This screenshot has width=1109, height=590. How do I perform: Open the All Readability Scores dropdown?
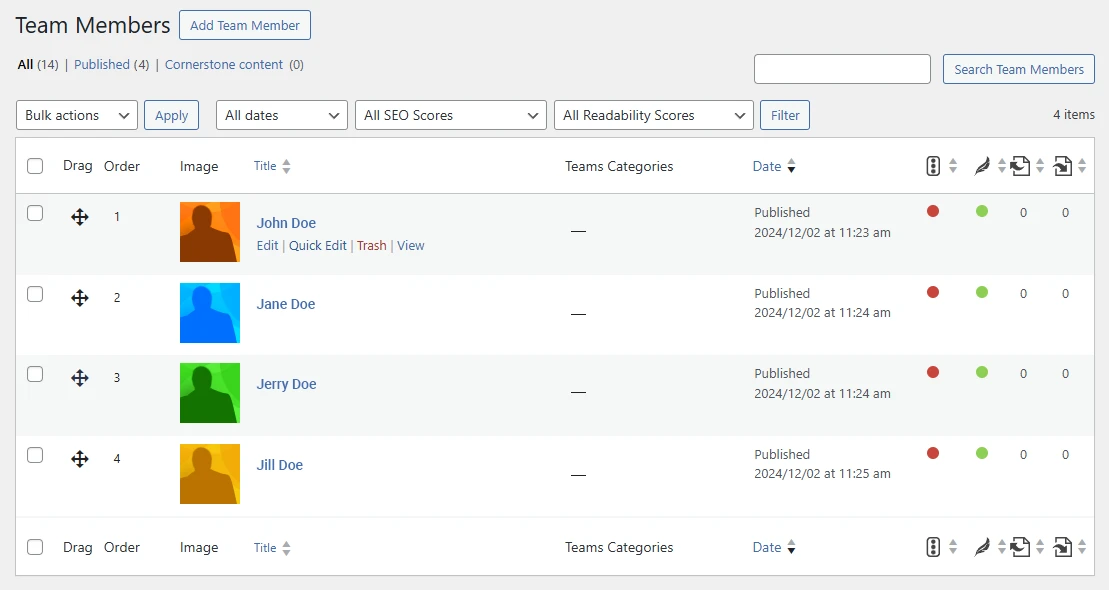point(653,115)
